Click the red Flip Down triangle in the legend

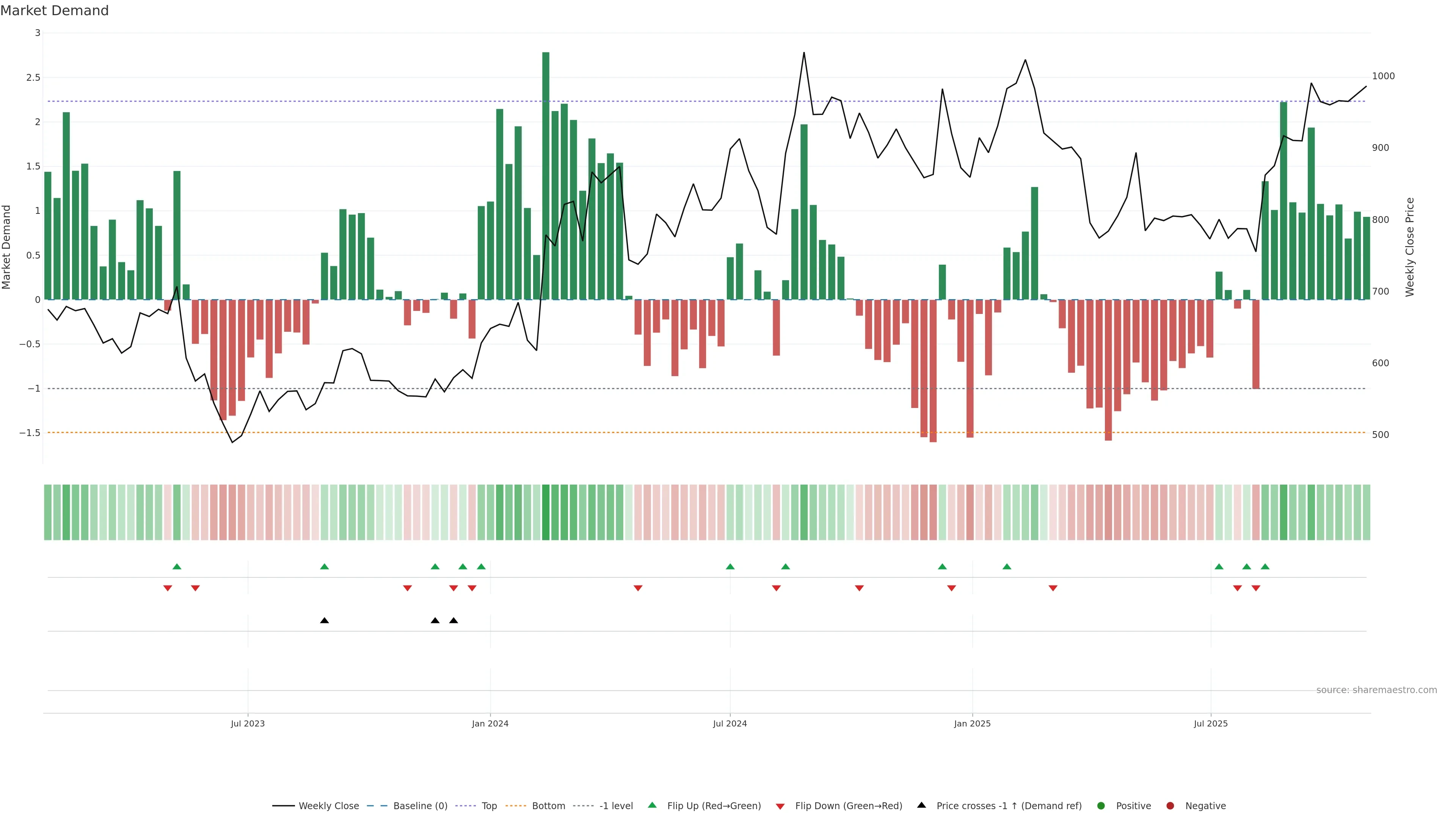coord(780,806)
